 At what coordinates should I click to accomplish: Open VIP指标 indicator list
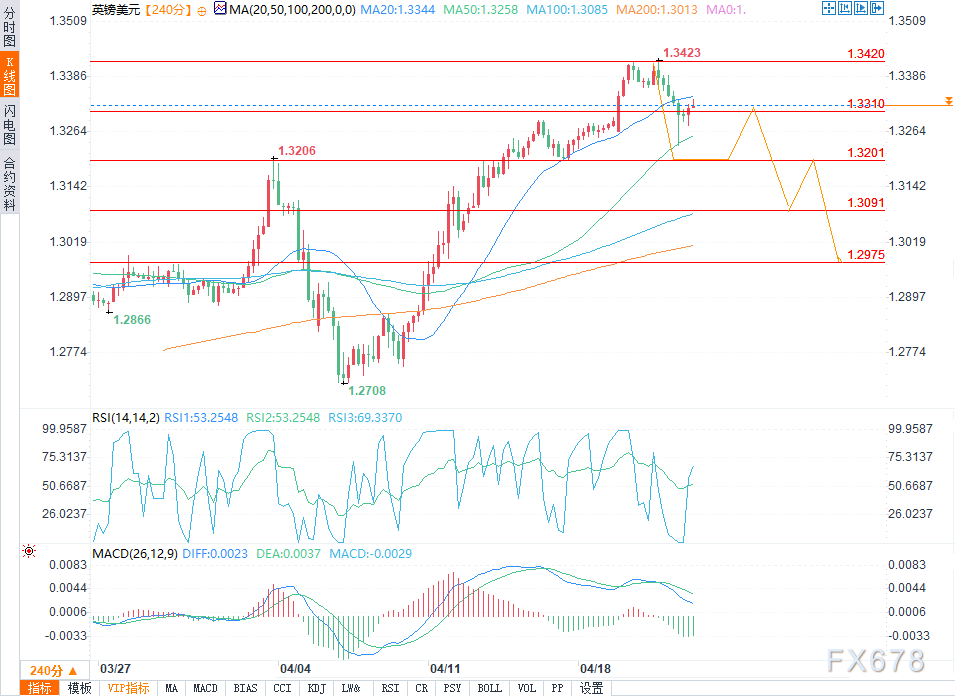click(129, 688)
